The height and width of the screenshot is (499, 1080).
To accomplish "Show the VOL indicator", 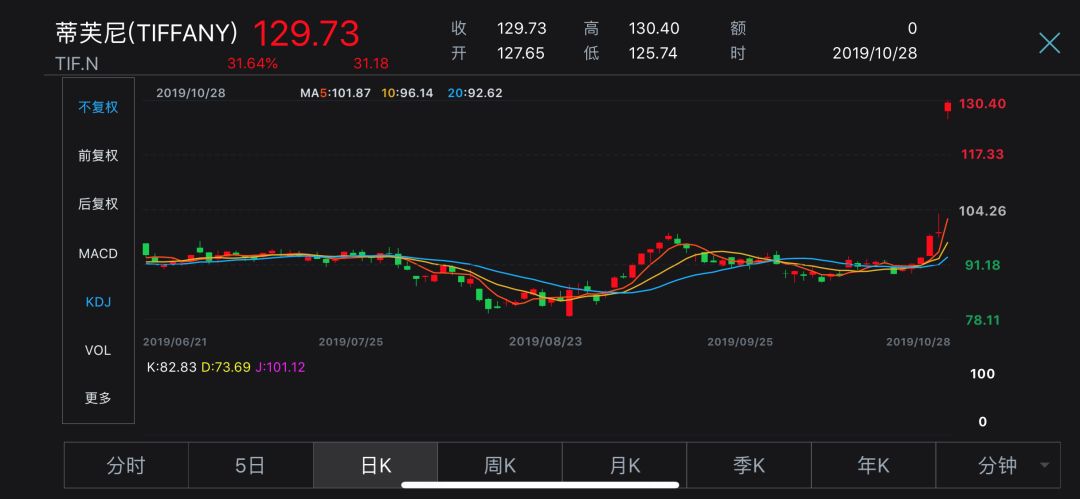I will tap(98, 350).
